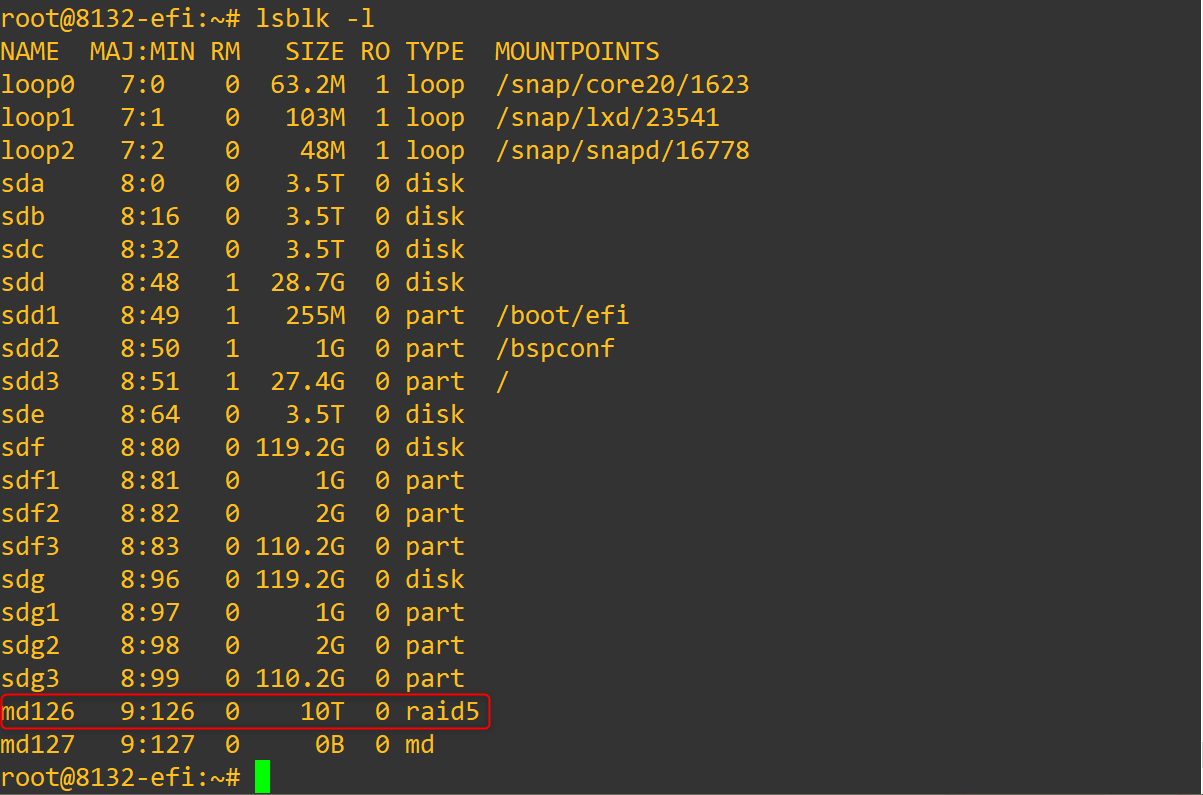Click the SIZE column header
Viewport: 1203px width, 795px height.
pos(315,52)
